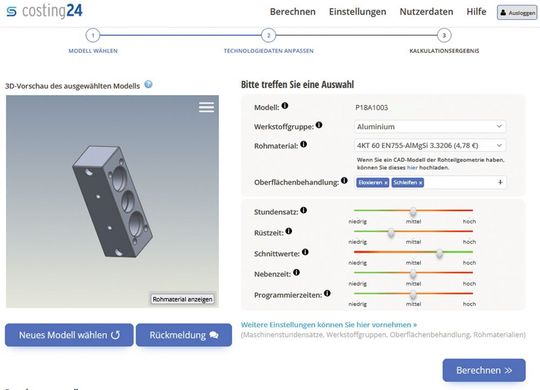
Task: Open the Einstellungen menu item
Action: click(357, 12)
